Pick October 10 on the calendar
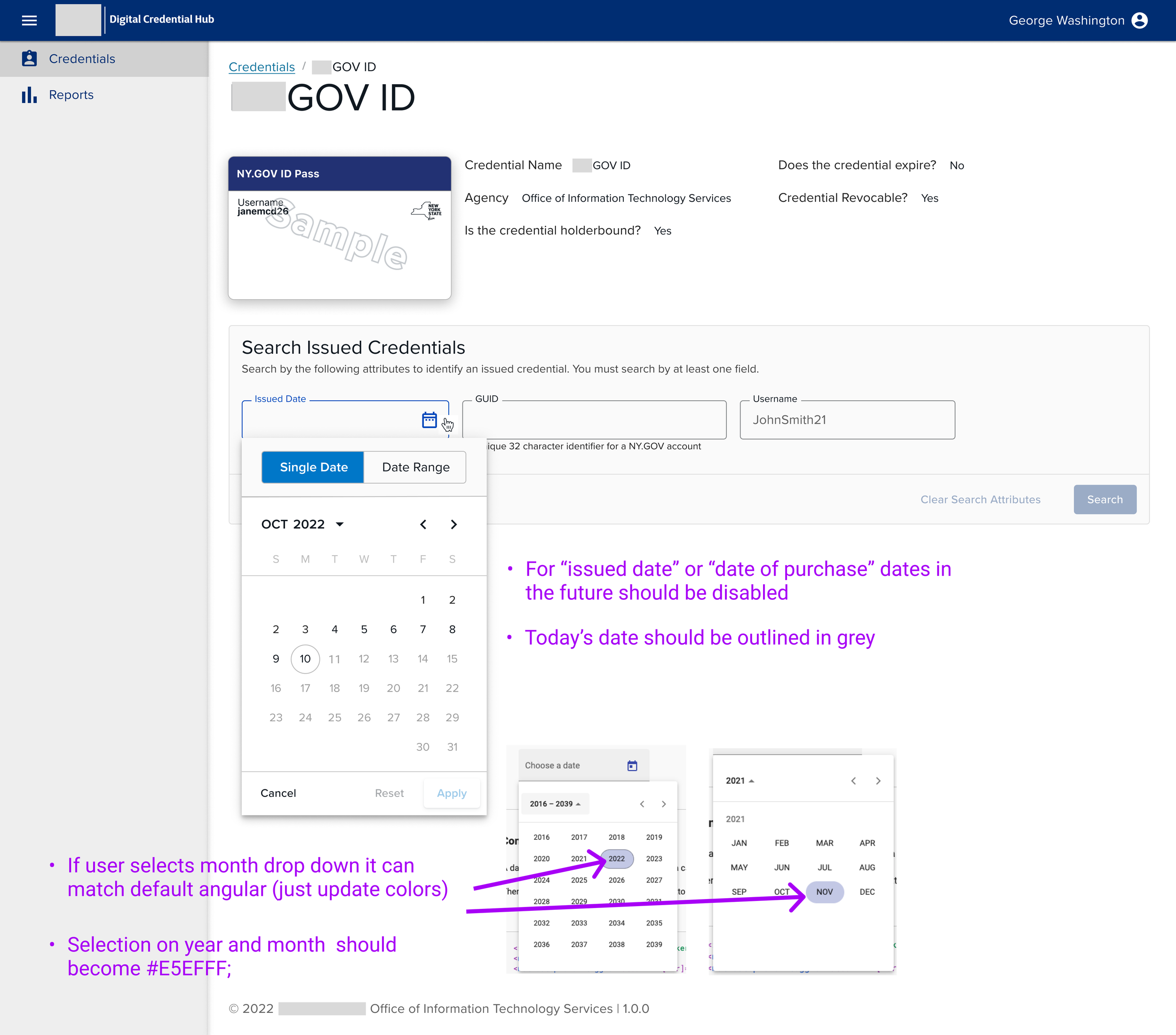1176x1035 pixels. pos(305,659)
